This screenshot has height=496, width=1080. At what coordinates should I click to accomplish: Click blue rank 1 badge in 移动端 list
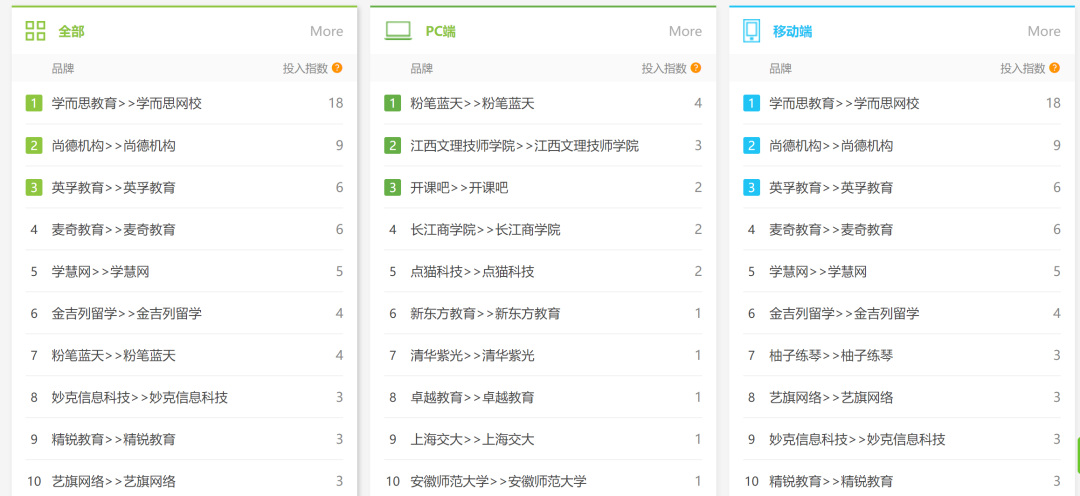(751, 103)
